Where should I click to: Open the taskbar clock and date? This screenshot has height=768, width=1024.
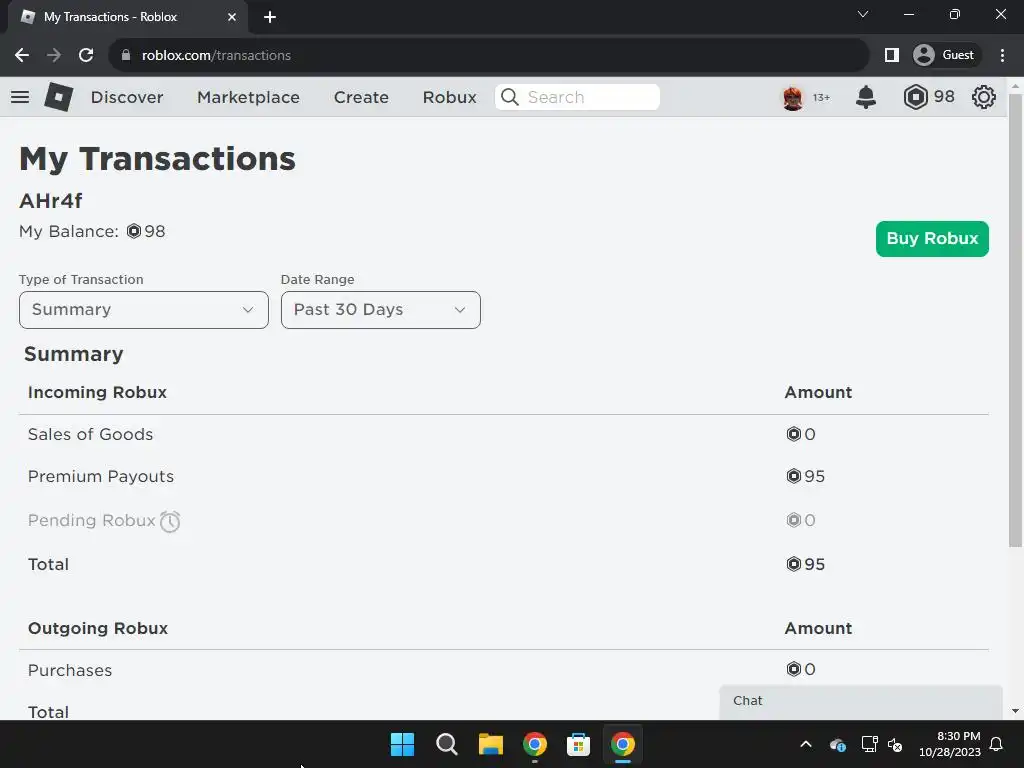coord(950,744)
